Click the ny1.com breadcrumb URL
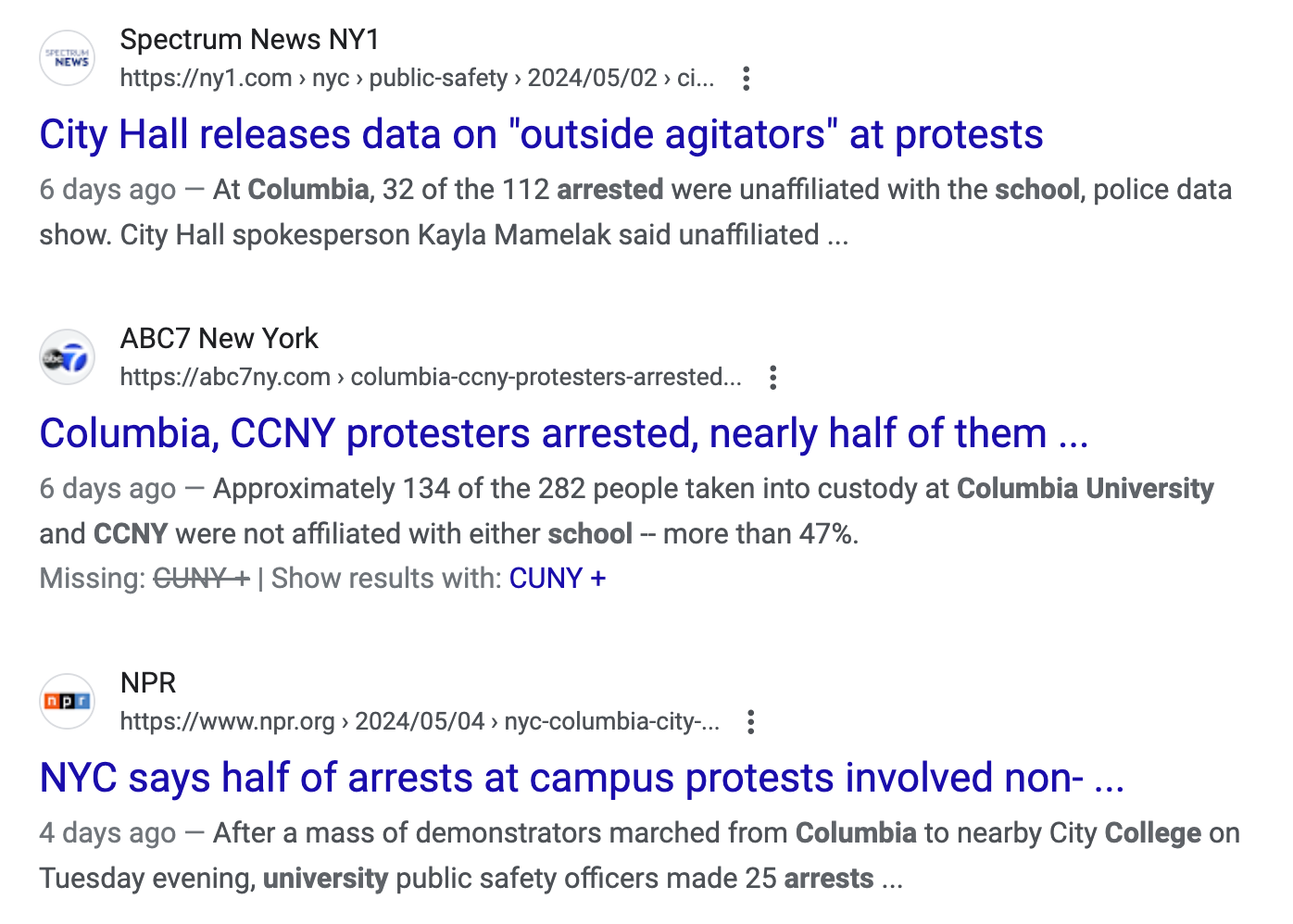Screen dimensions: 1293x924 (417, 79)
